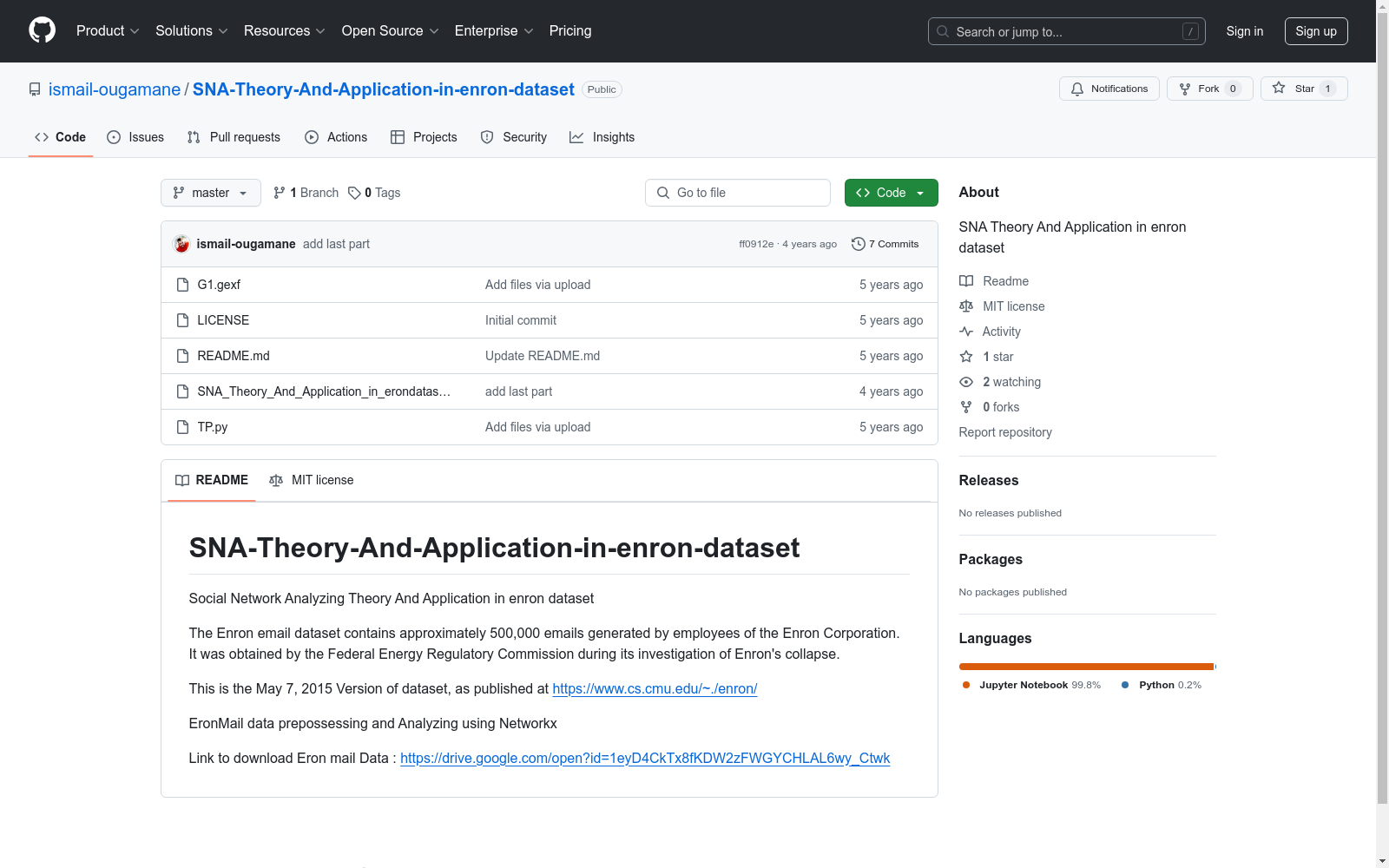The width and height of the screenshot is (1389, 868).
Task: Open the 'add last part' latest commit message
Action: [x=336, y=244]
